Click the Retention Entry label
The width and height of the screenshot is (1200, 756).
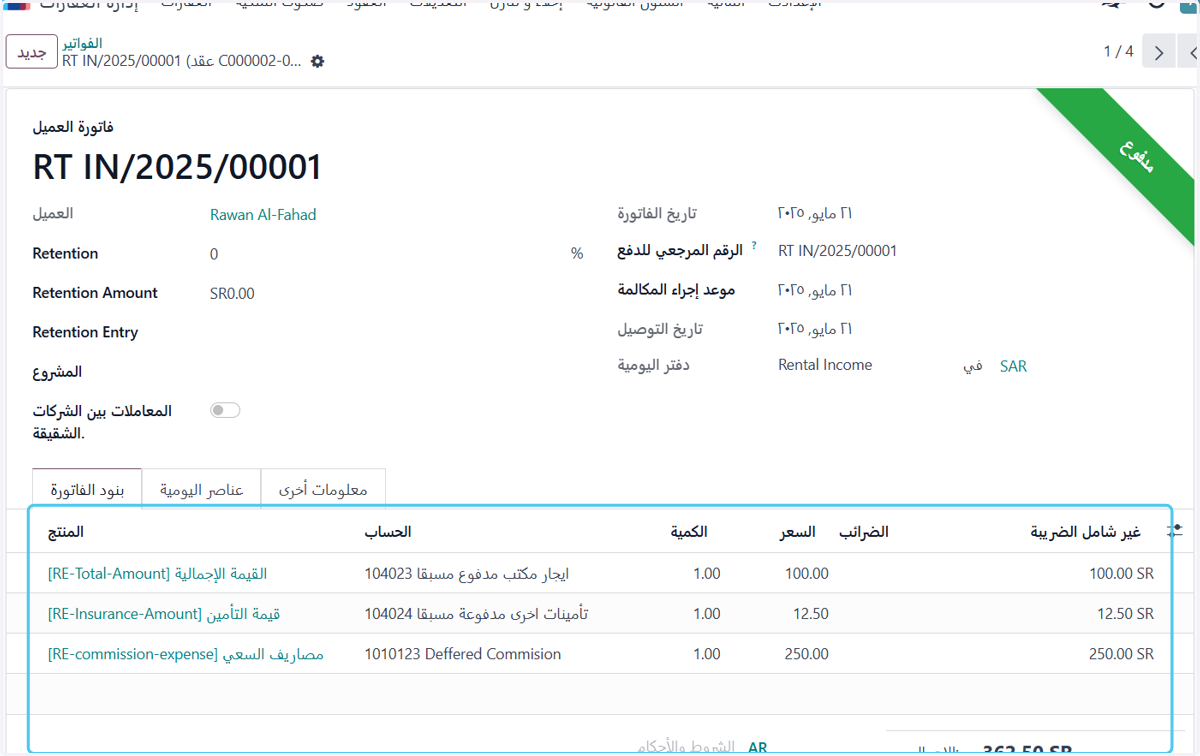[85, 333]
